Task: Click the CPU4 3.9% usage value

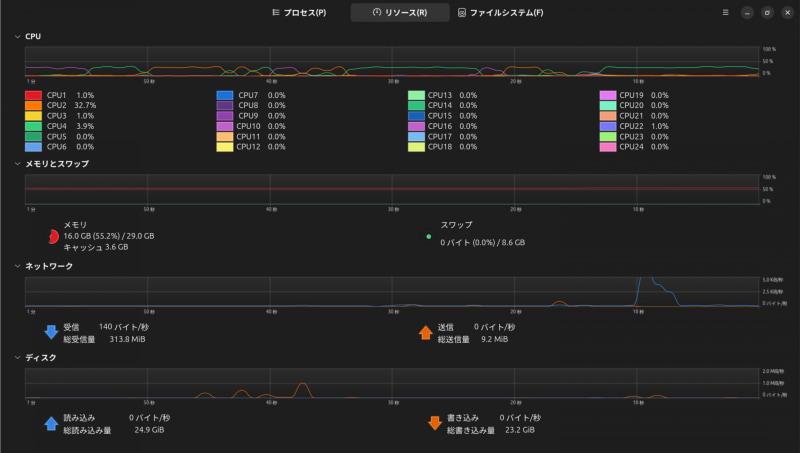Action: point(85,126)
